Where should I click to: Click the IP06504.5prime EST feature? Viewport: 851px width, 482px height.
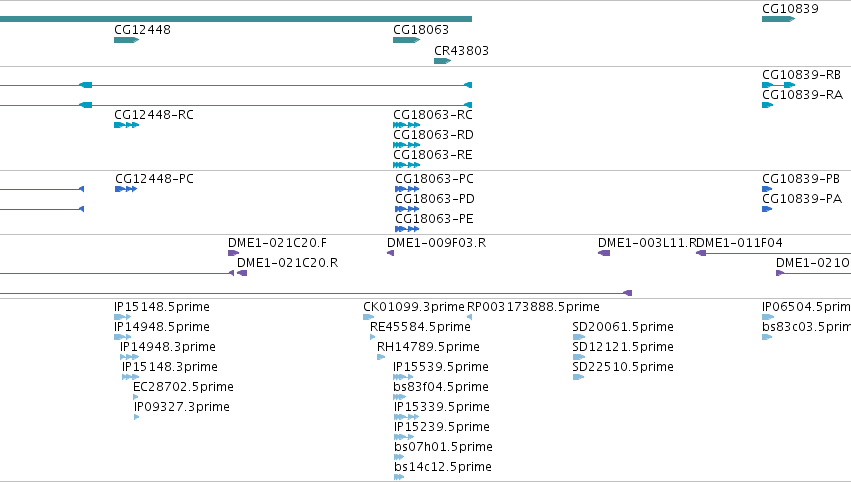tap(768, 317)
